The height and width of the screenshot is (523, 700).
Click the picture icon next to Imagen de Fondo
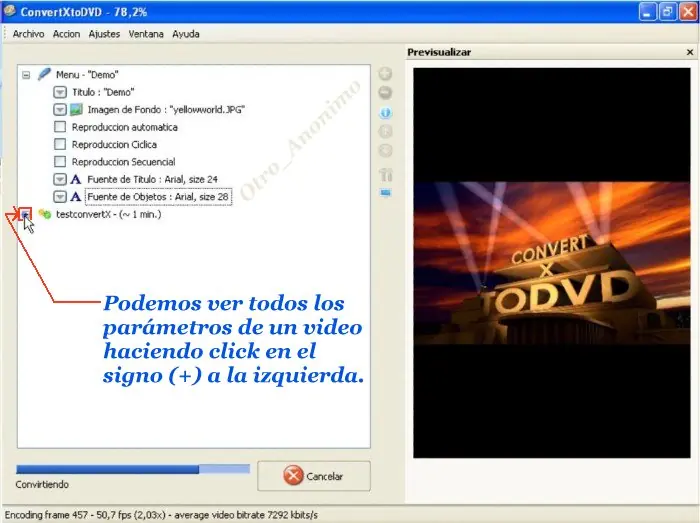click(x=76, y=109)
